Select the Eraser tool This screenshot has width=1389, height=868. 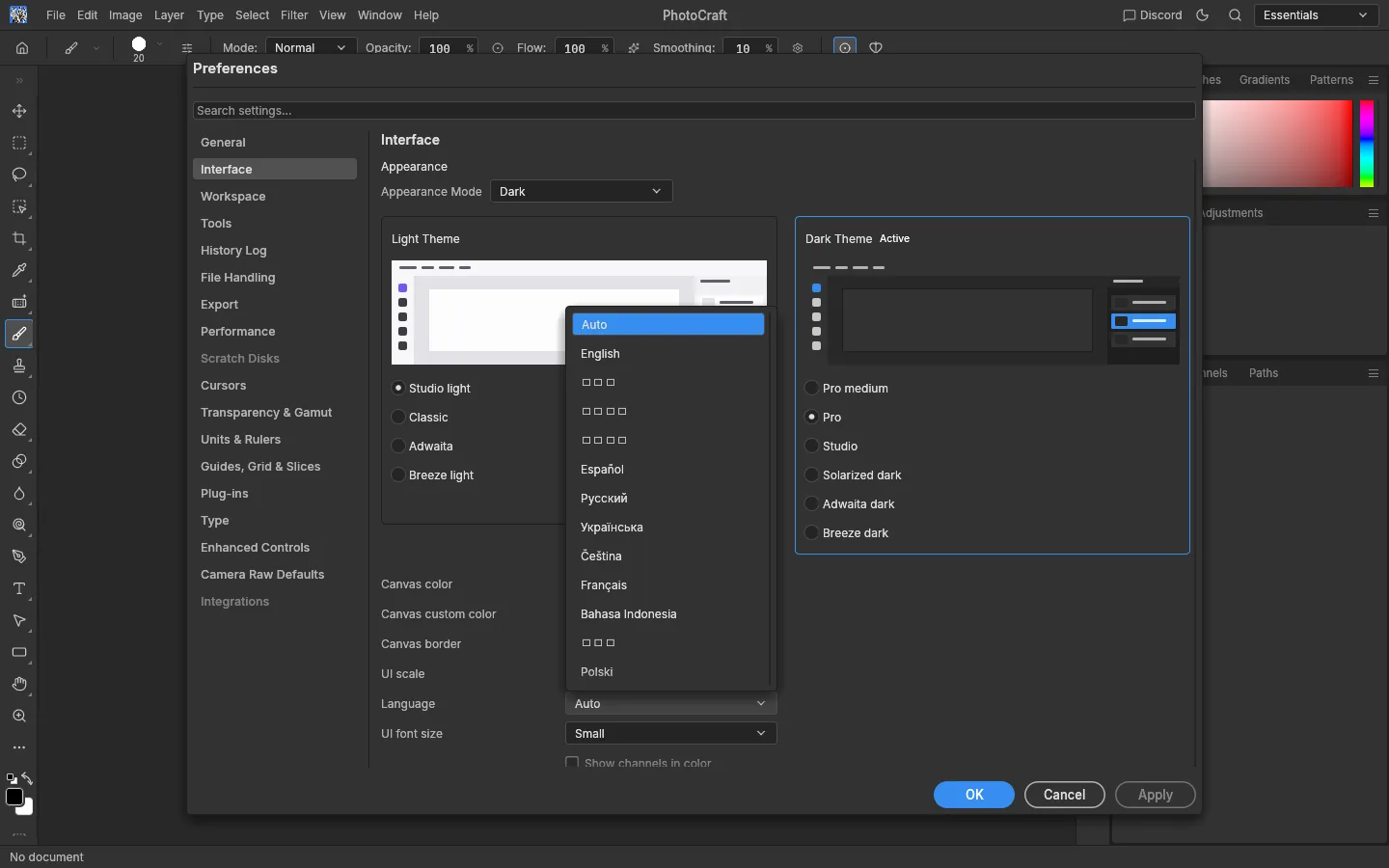(x=19, y=429)
